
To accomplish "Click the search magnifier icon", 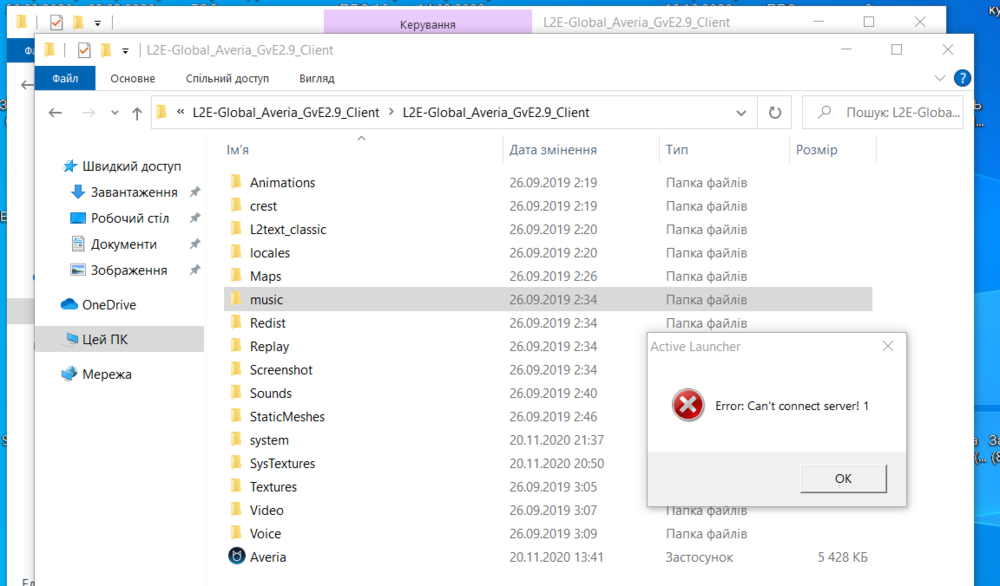I will click(825, 112).
